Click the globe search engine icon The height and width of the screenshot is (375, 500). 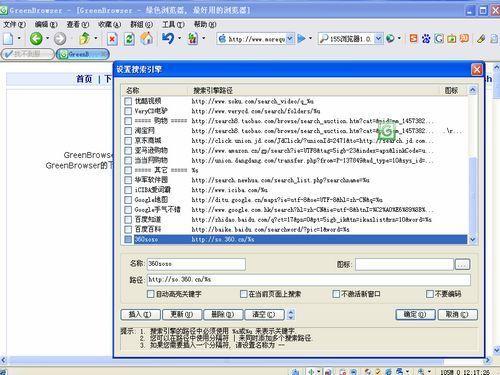390,39
